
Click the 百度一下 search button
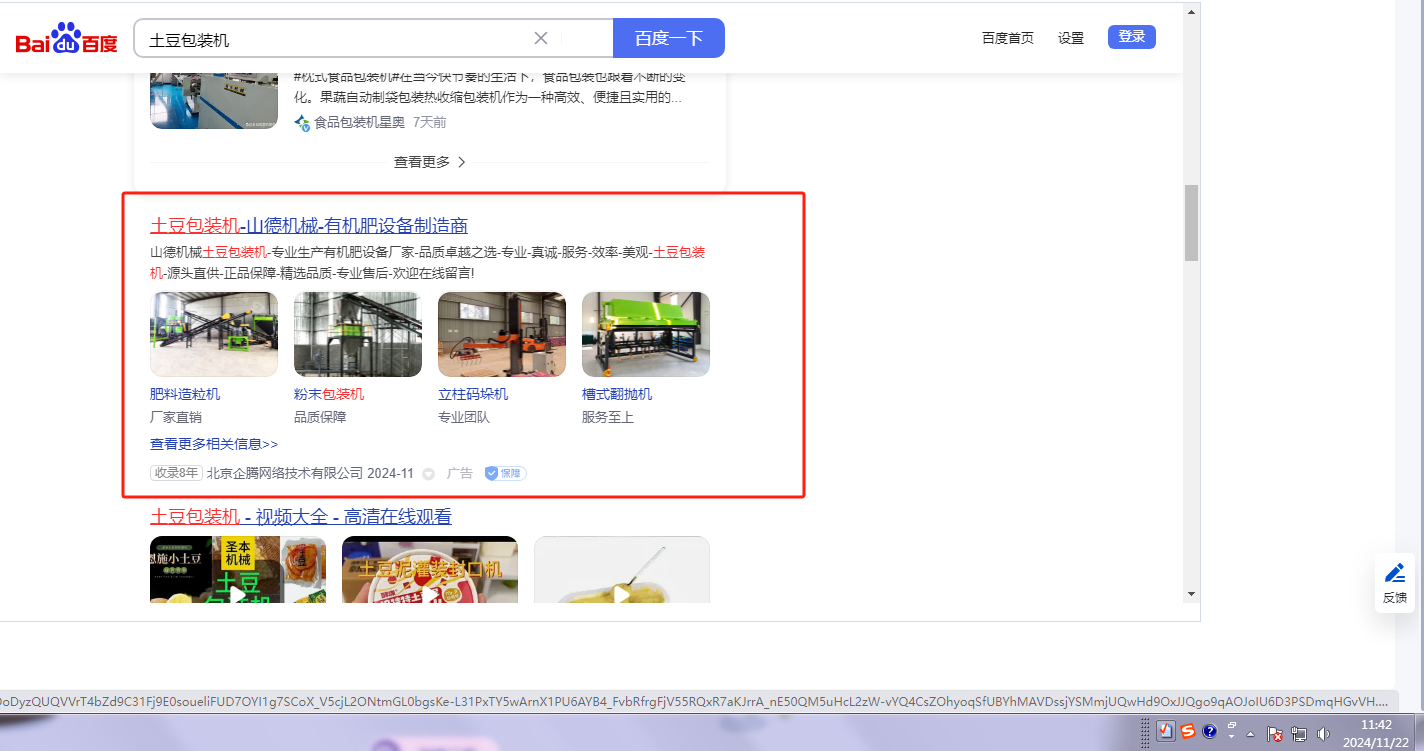(669, 38)
